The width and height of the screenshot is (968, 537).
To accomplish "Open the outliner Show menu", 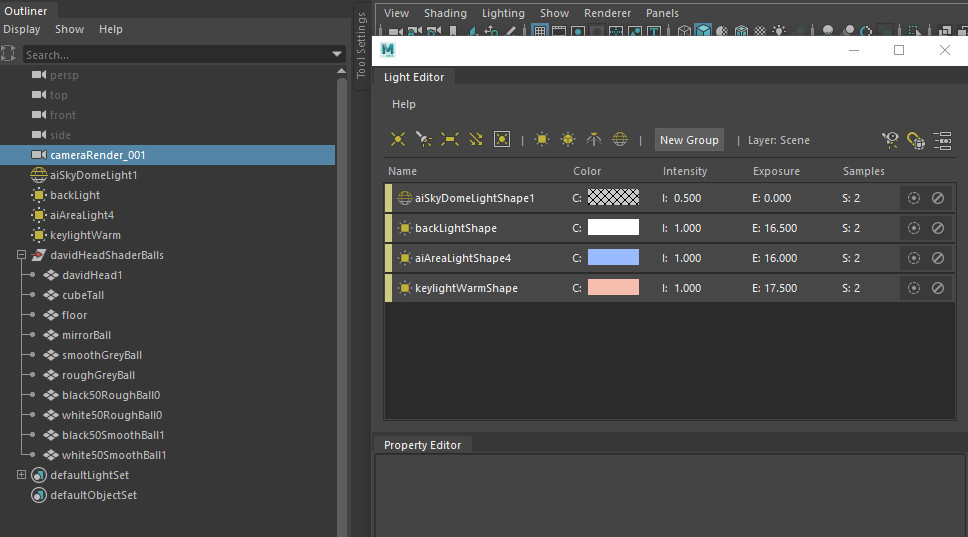I will coord(69,29).
